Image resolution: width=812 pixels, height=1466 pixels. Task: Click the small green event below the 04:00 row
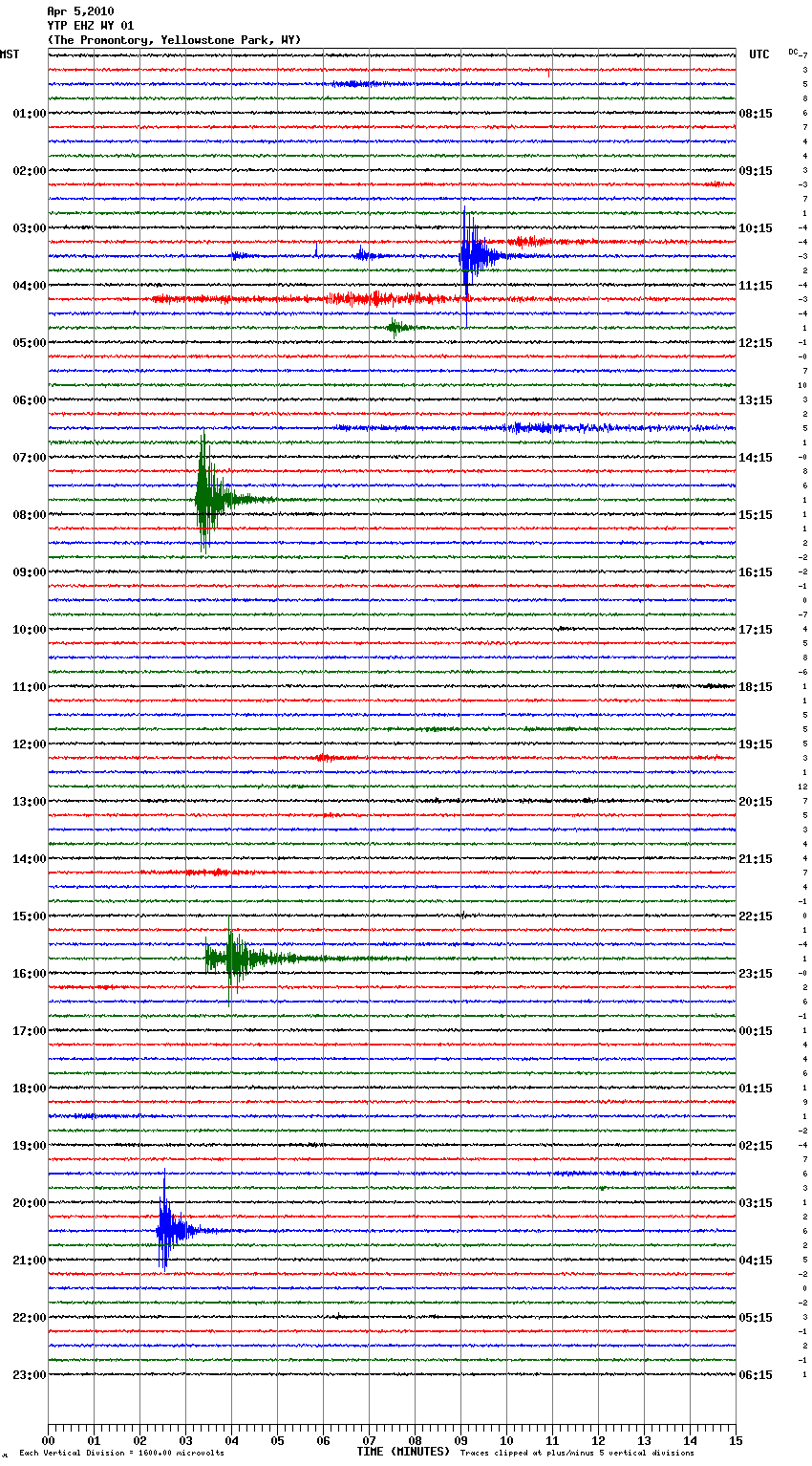[x=396, y=328]
